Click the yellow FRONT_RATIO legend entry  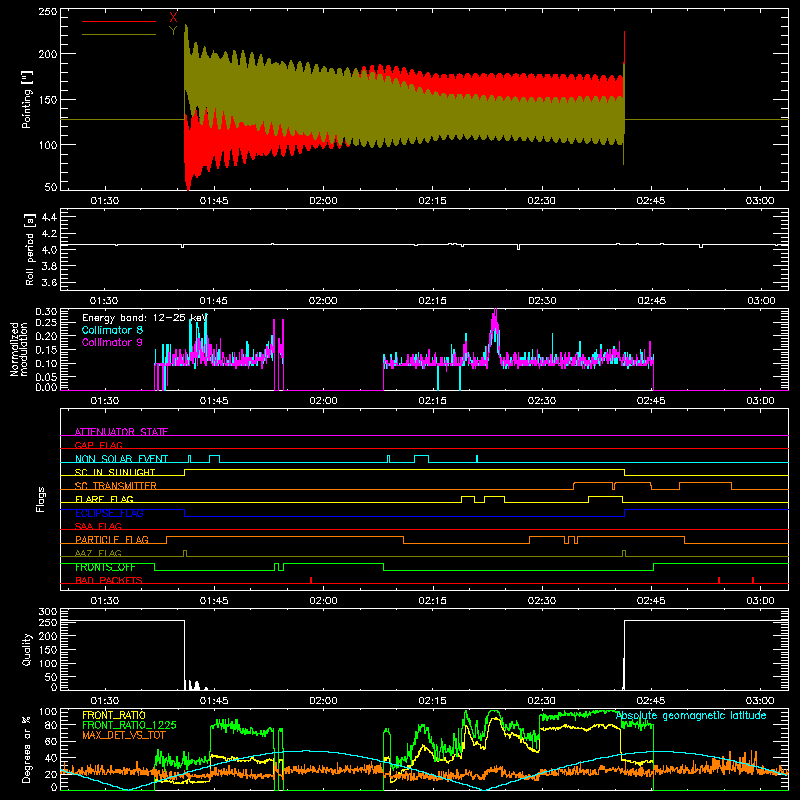click(x=114, y=715)
